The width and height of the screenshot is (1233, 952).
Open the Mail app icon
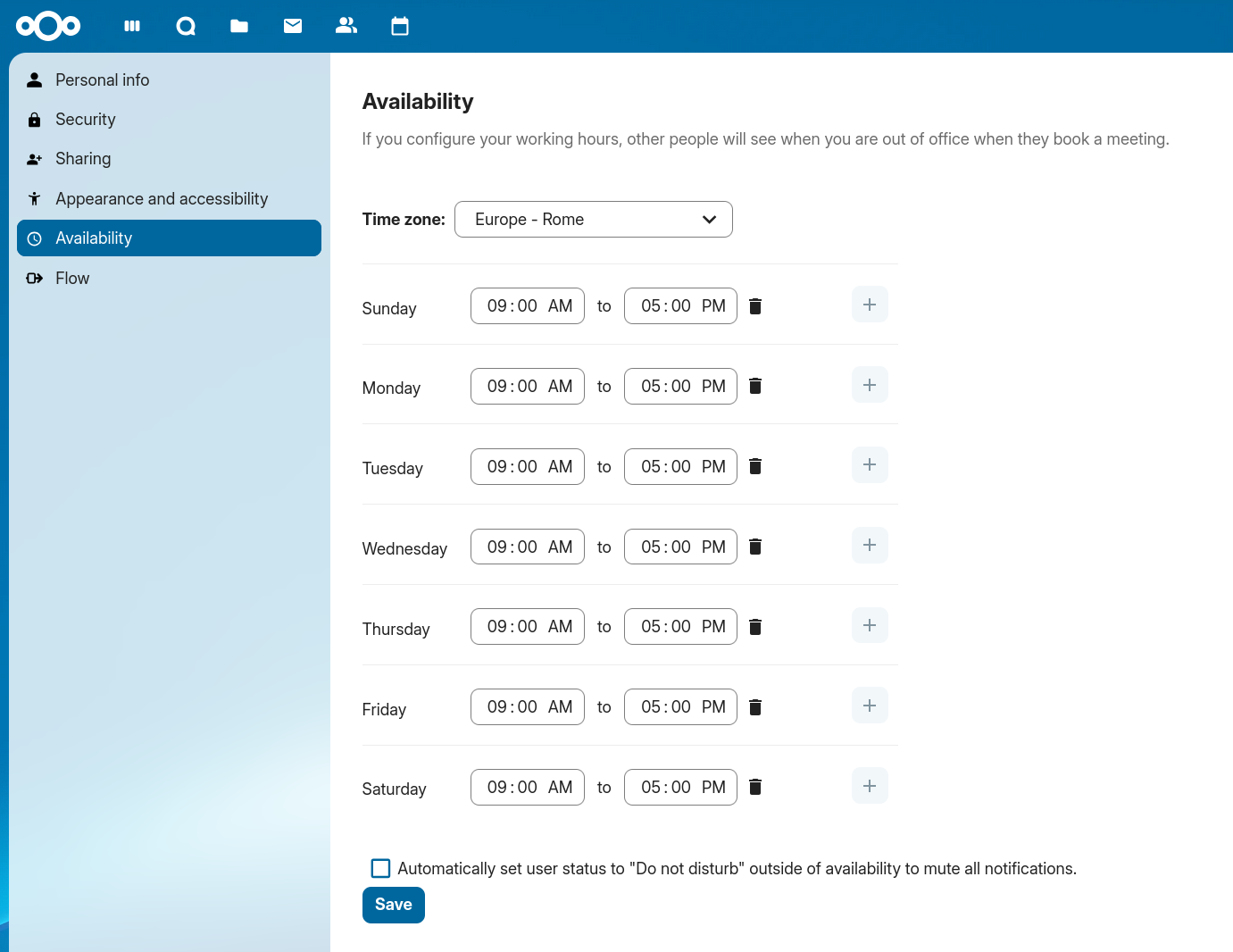[x=293, y=26]
